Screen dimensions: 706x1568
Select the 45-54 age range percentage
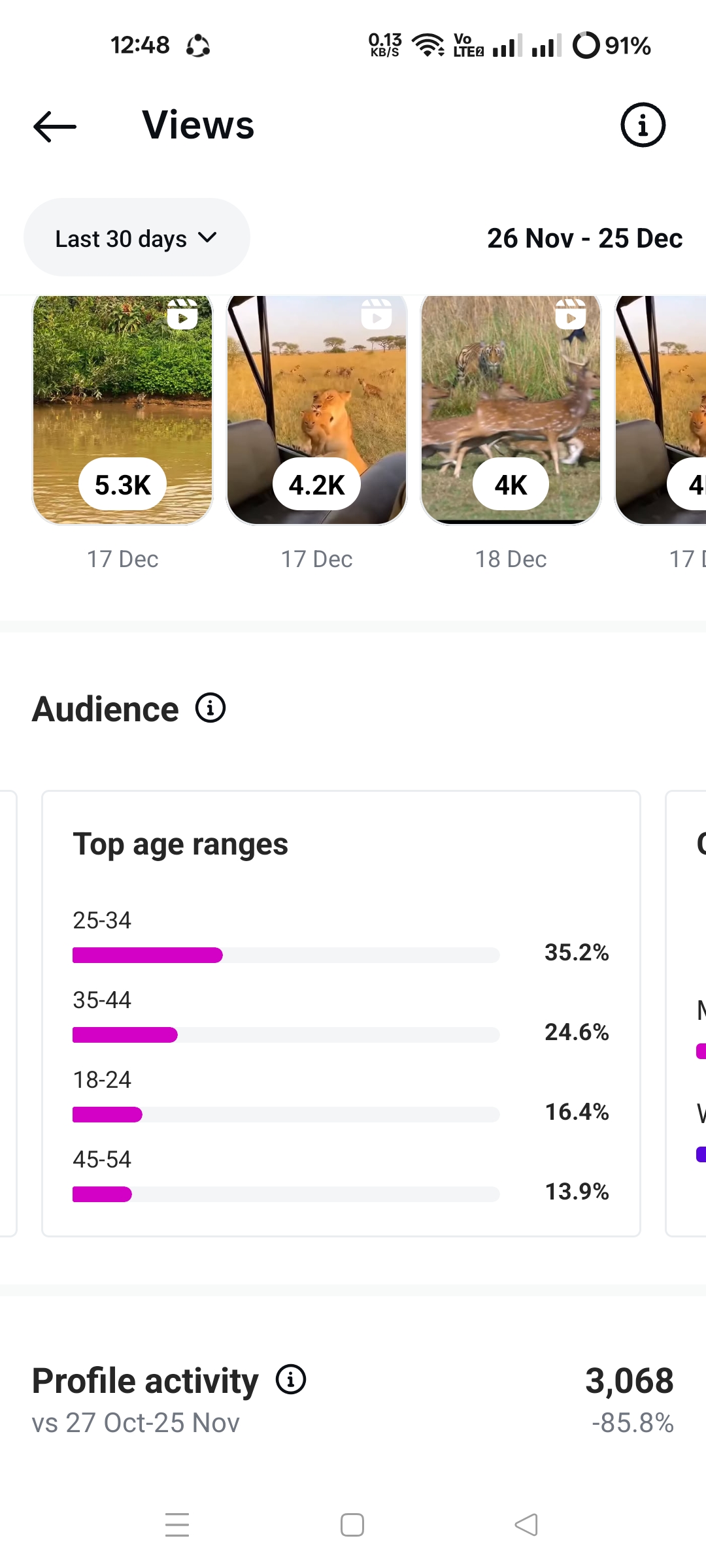pyautogui.click(x=577, y=1192)
